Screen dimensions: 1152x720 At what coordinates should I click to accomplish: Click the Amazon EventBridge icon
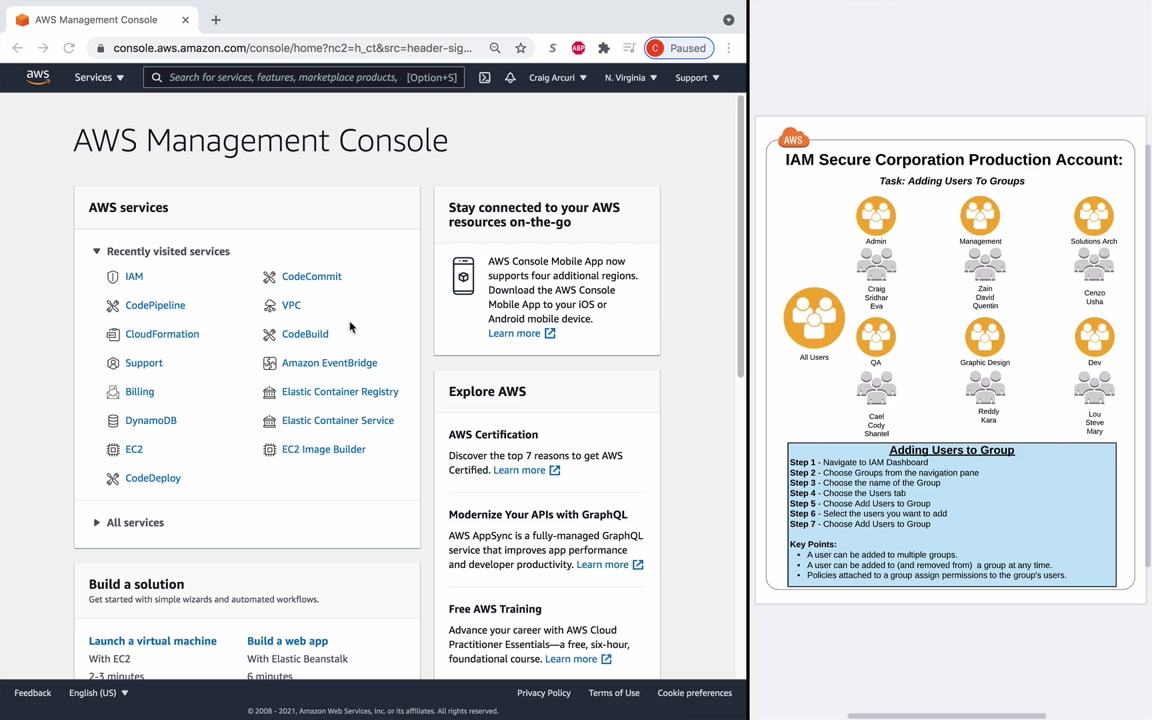(x=270, y=363)
